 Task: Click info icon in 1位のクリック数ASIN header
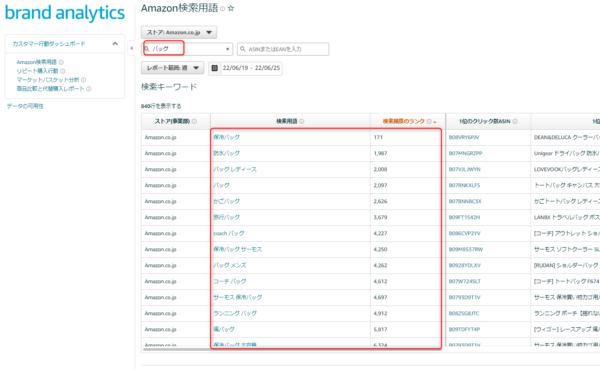515,121
